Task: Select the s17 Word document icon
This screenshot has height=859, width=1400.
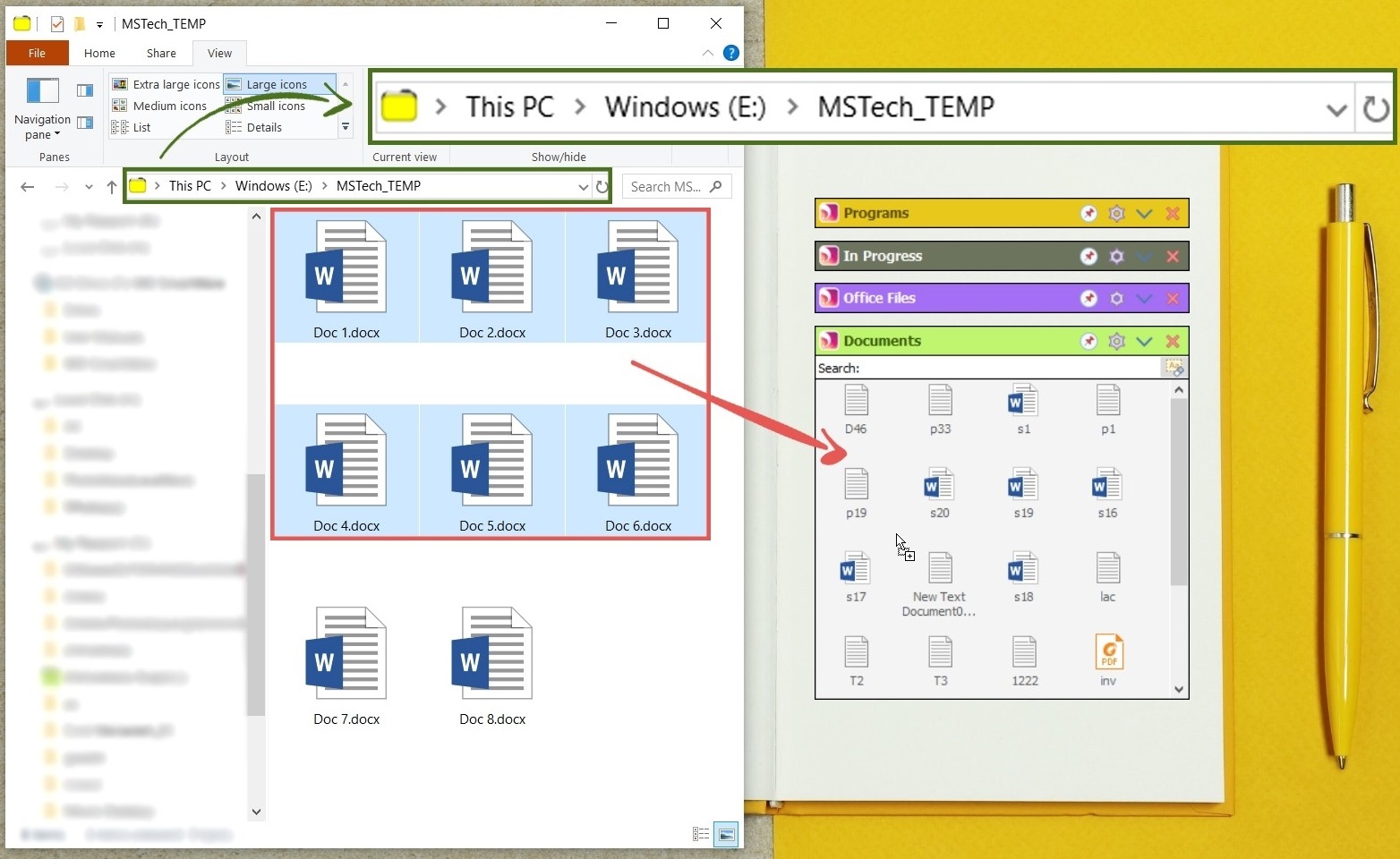Action: tap(856, 569)
